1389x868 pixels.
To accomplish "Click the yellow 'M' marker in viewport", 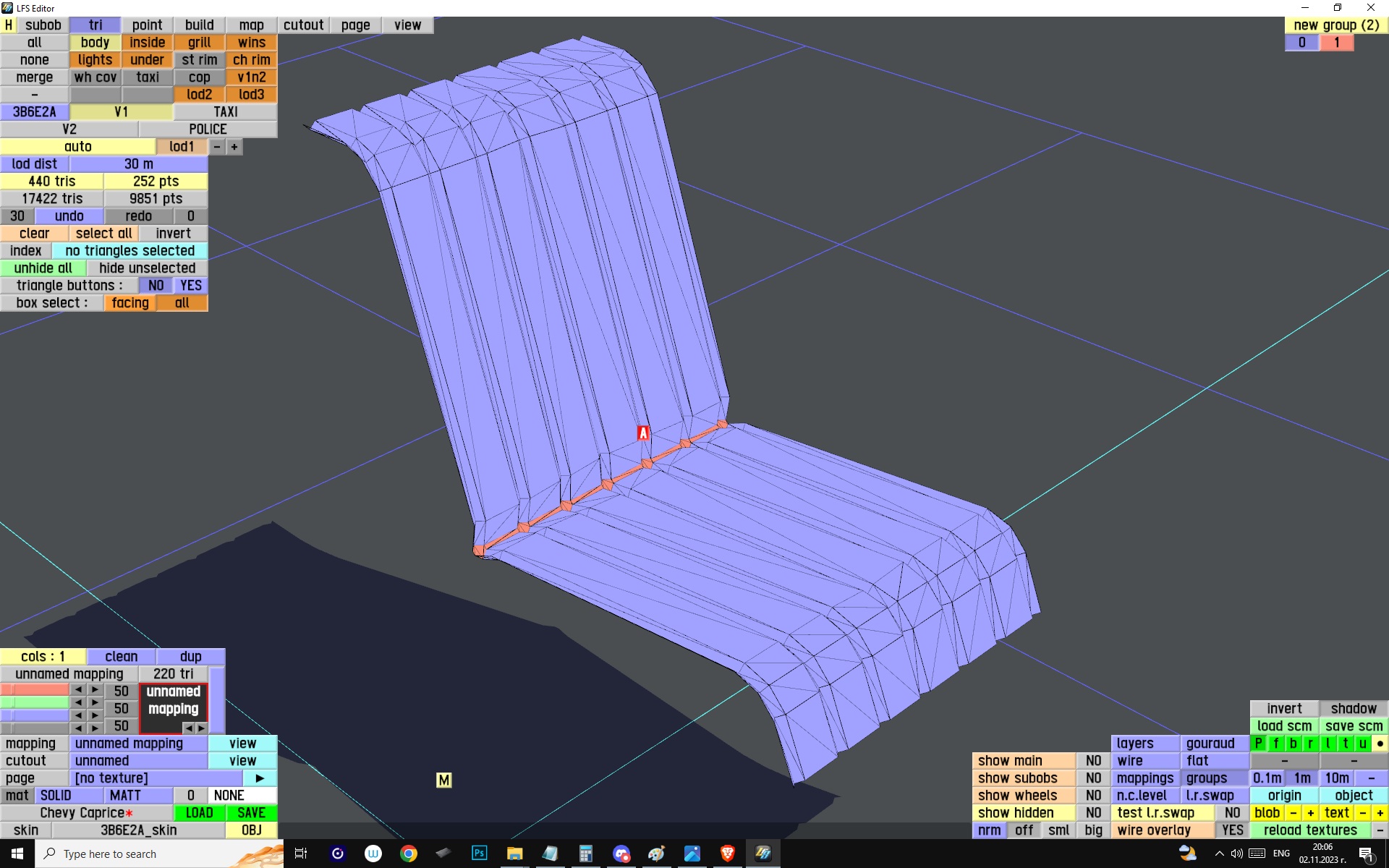I will point(443,780).
